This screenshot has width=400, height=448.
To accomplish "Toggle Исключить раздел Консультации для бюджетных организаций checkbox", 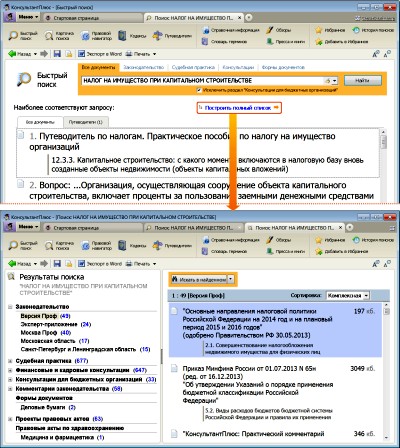I will tap(199, 90).
